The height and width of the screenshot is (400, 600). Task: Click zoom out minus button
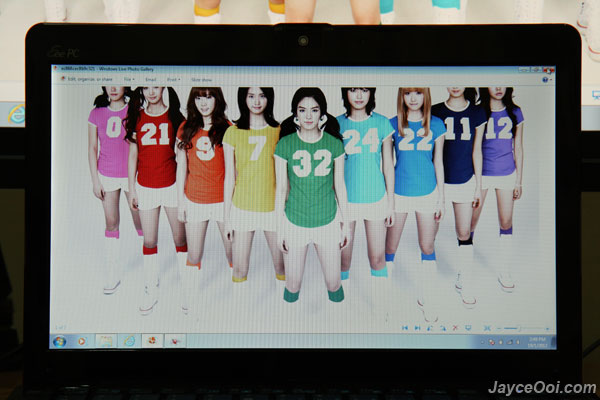499,328
